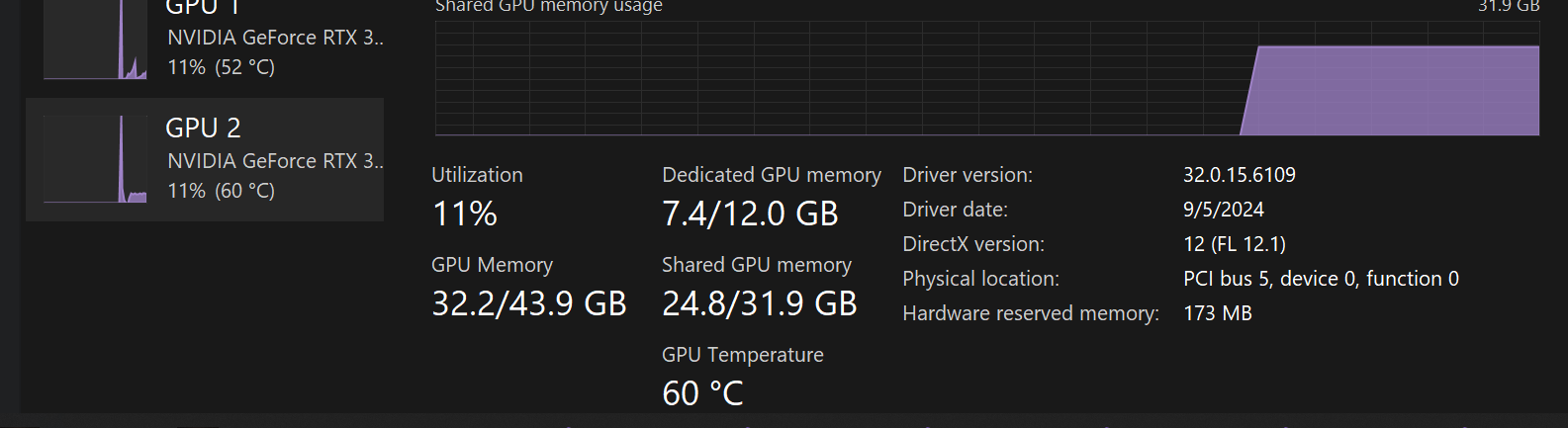This screenshot has width=1568, height=428.
Task: Click the GPU 1 mini utilization graph
Action: [95, 42]
